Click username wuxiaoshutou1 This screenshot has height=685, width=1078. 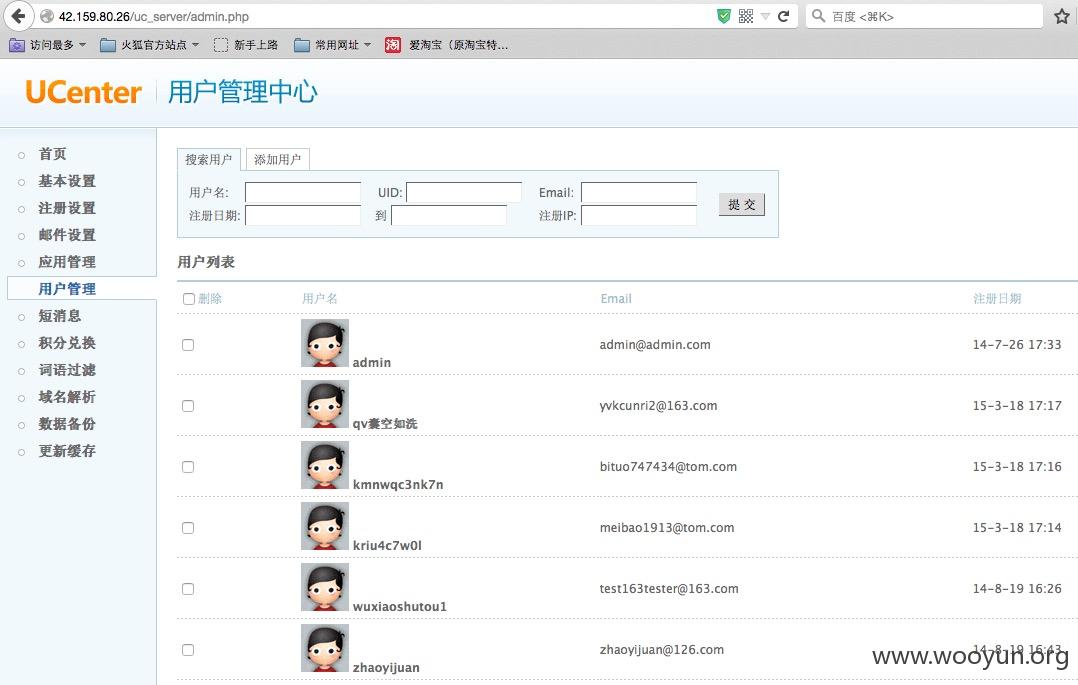(399, 607)
